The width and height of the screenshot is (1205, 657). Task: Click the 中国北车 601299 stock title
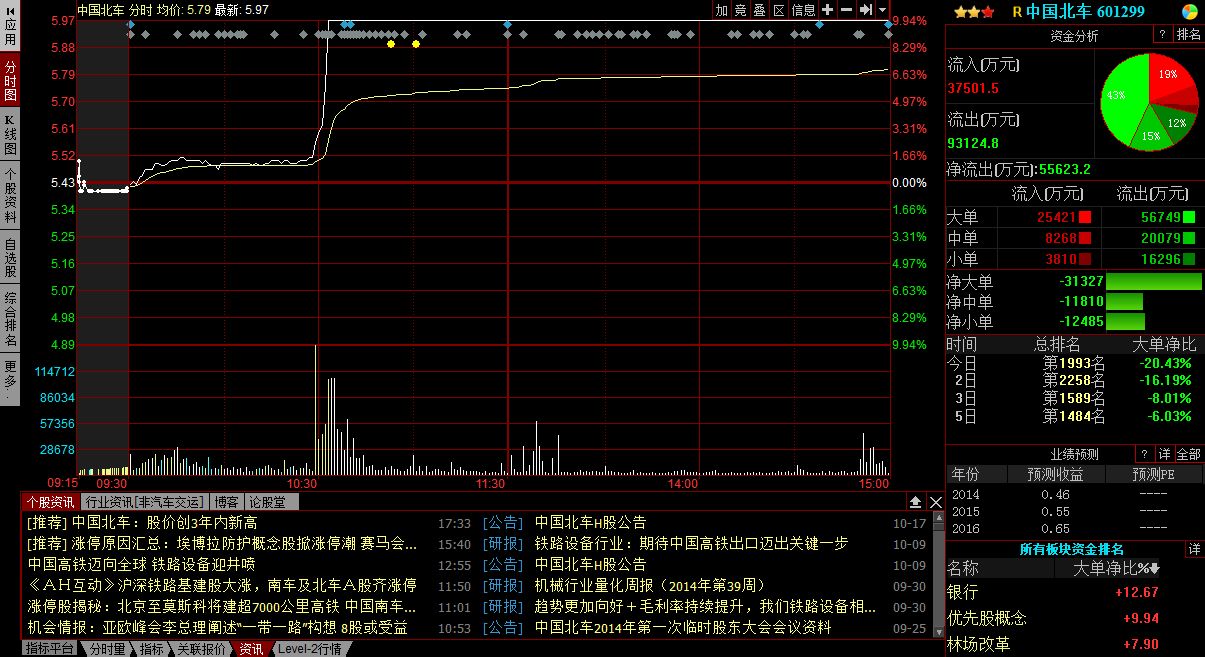click(x=1085, y=12)
